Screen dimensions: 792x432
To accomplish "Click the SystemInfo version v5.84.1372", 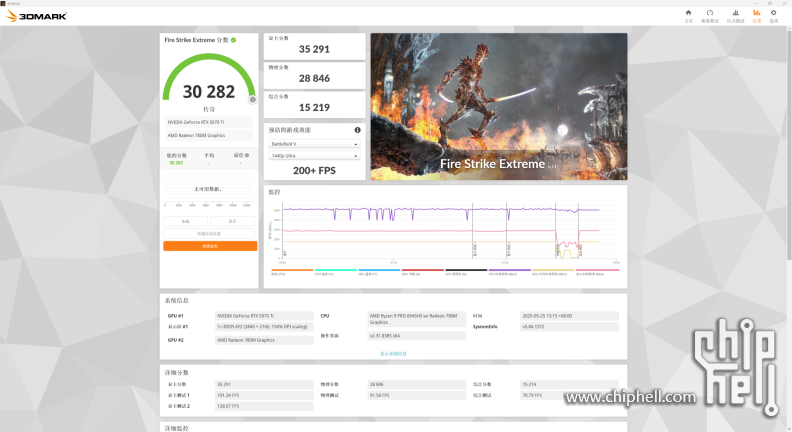I will [569, 326].
